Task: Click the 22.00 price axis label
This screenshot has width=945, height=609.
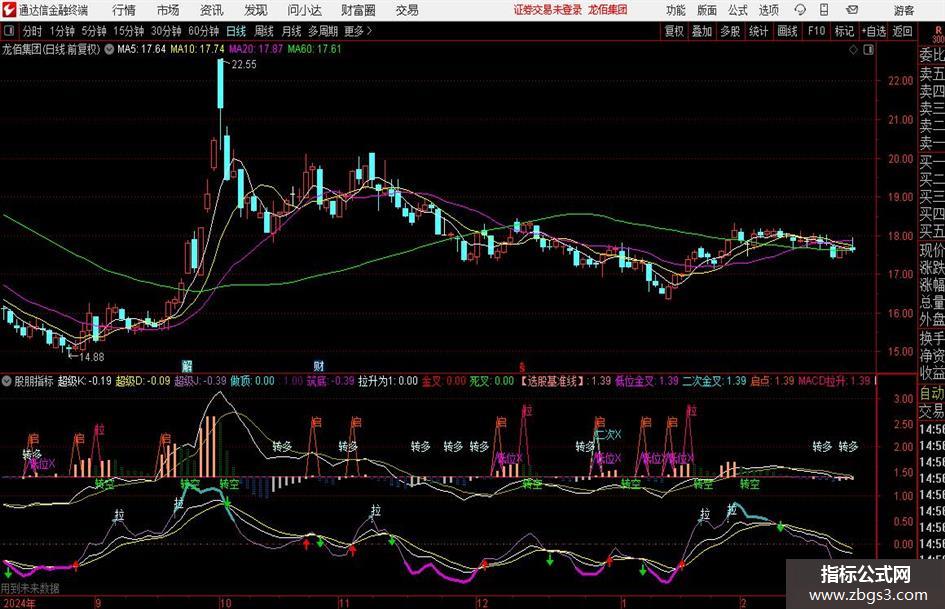Action: pos(900,81)
